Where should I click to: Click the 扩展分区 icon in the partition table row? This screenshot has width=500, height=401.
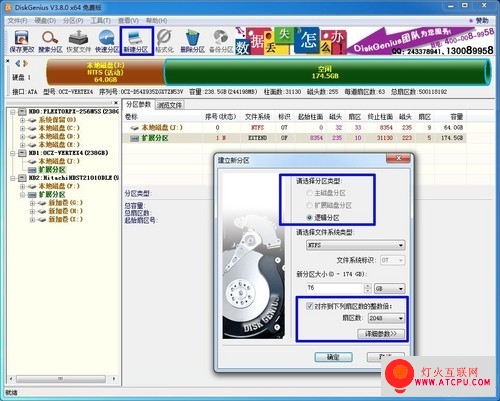134,138
